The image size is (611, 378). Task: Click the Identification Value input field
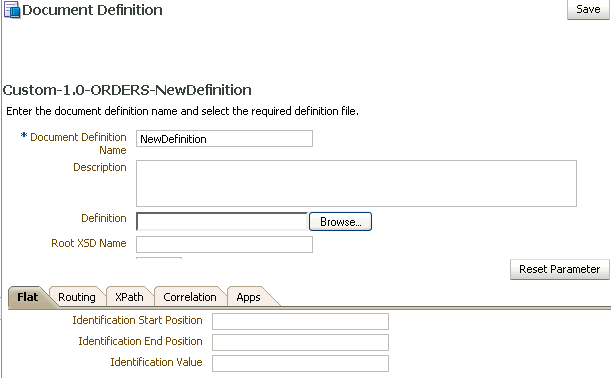300,364
